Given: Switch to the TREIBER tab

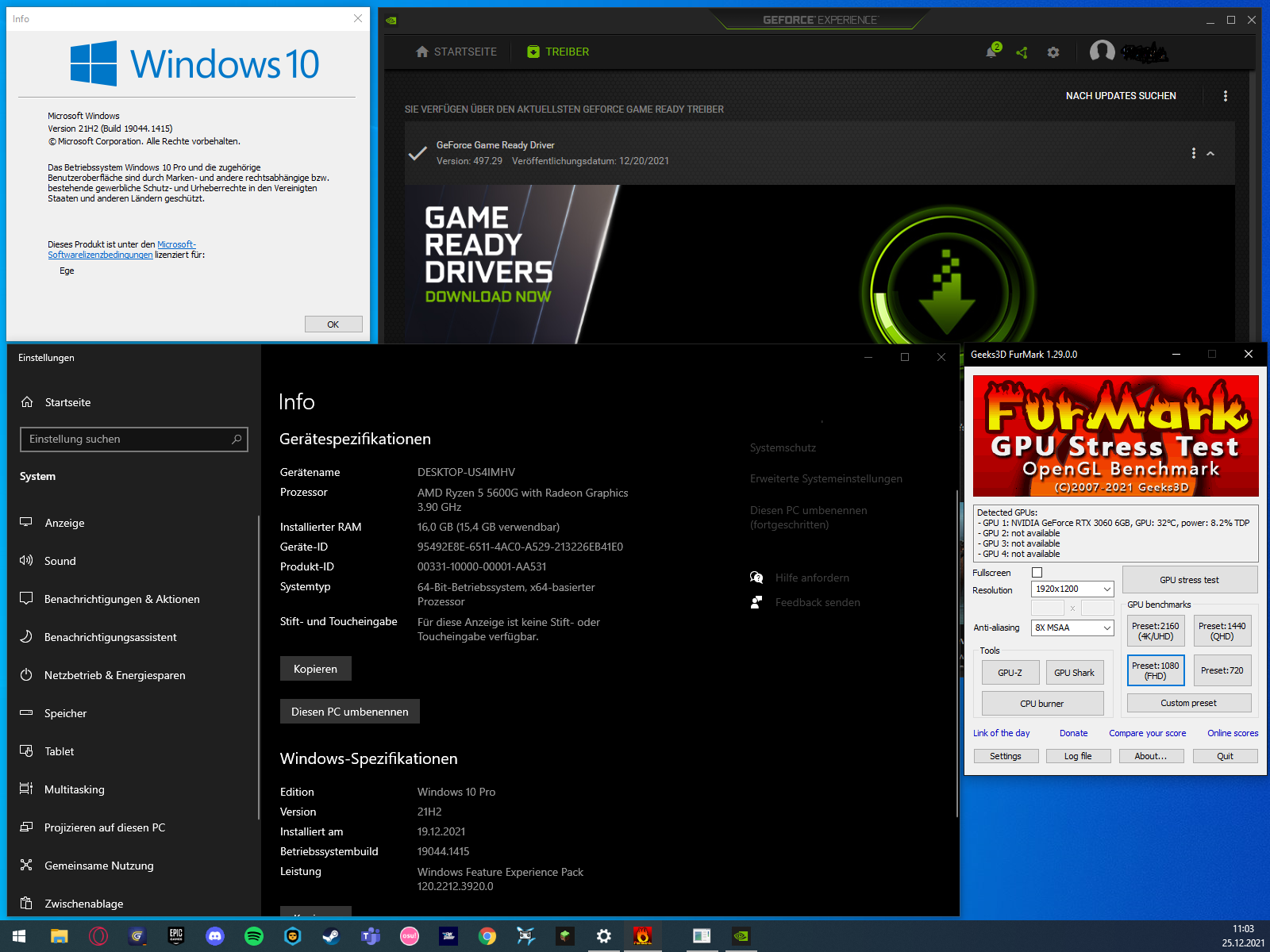Looking at the screenshot, I should tap(558, 52).
